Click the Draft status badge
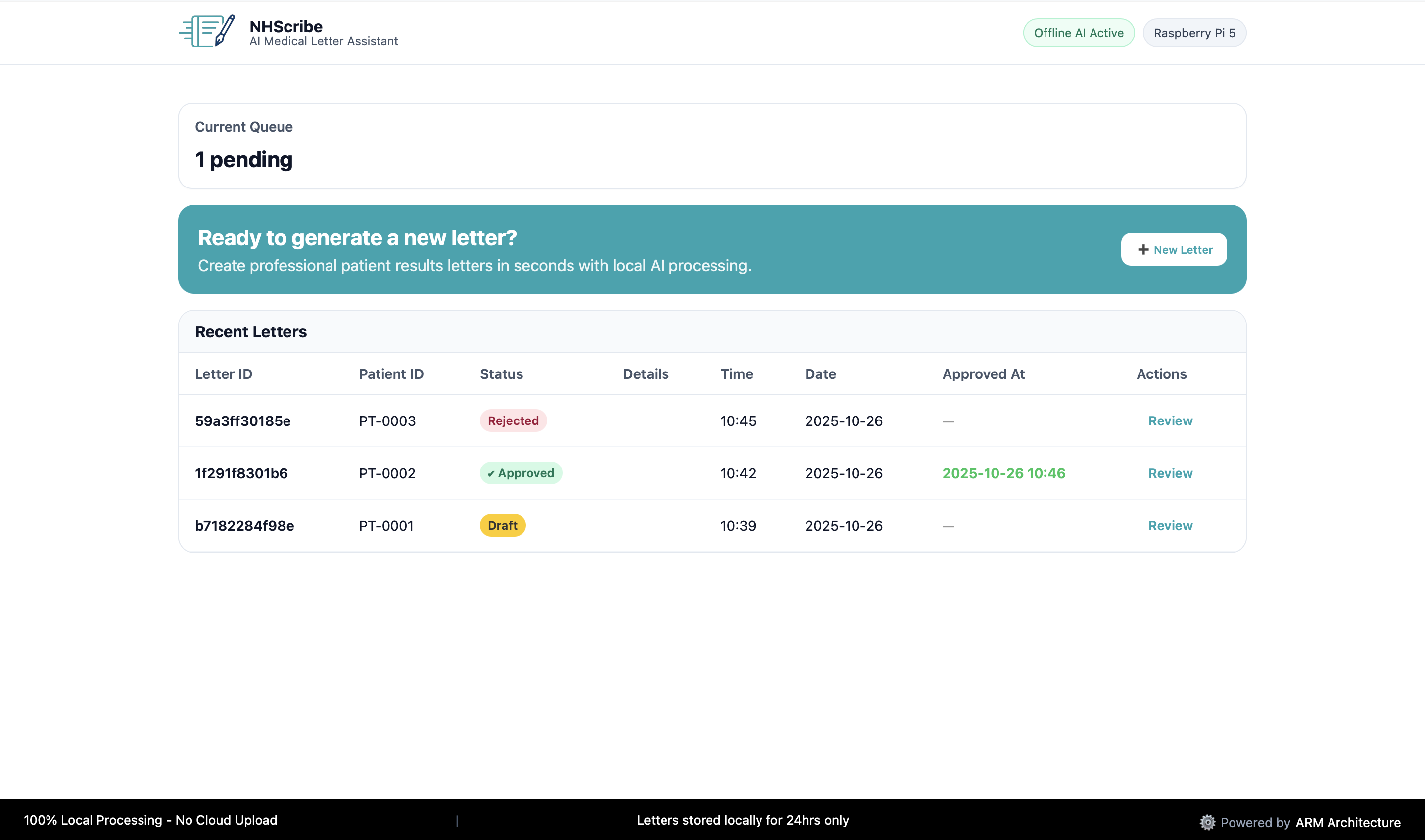Viewport: 1425px width, 840px height. click(x=502, y=525)
